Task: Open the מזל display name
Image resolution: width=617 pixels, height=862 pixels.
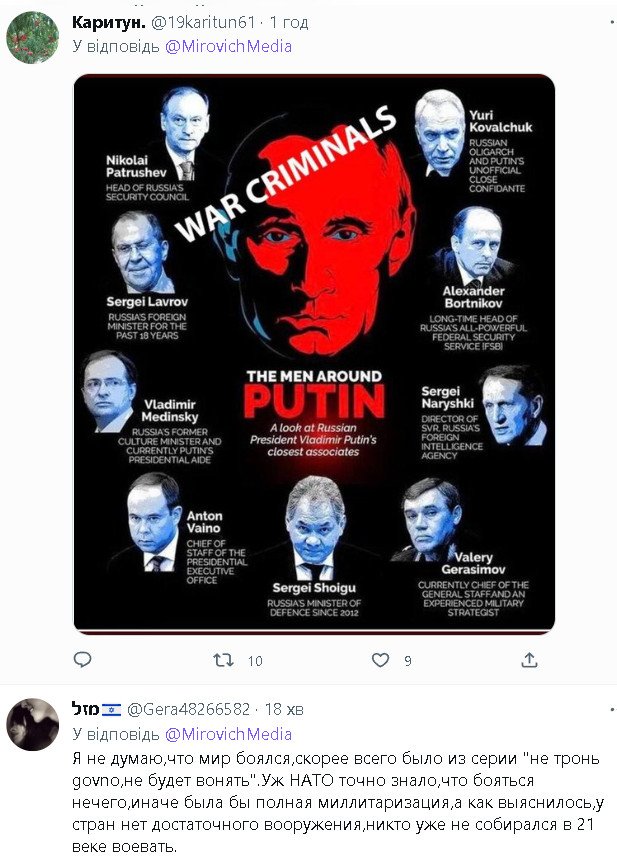Action: point(85,709)
